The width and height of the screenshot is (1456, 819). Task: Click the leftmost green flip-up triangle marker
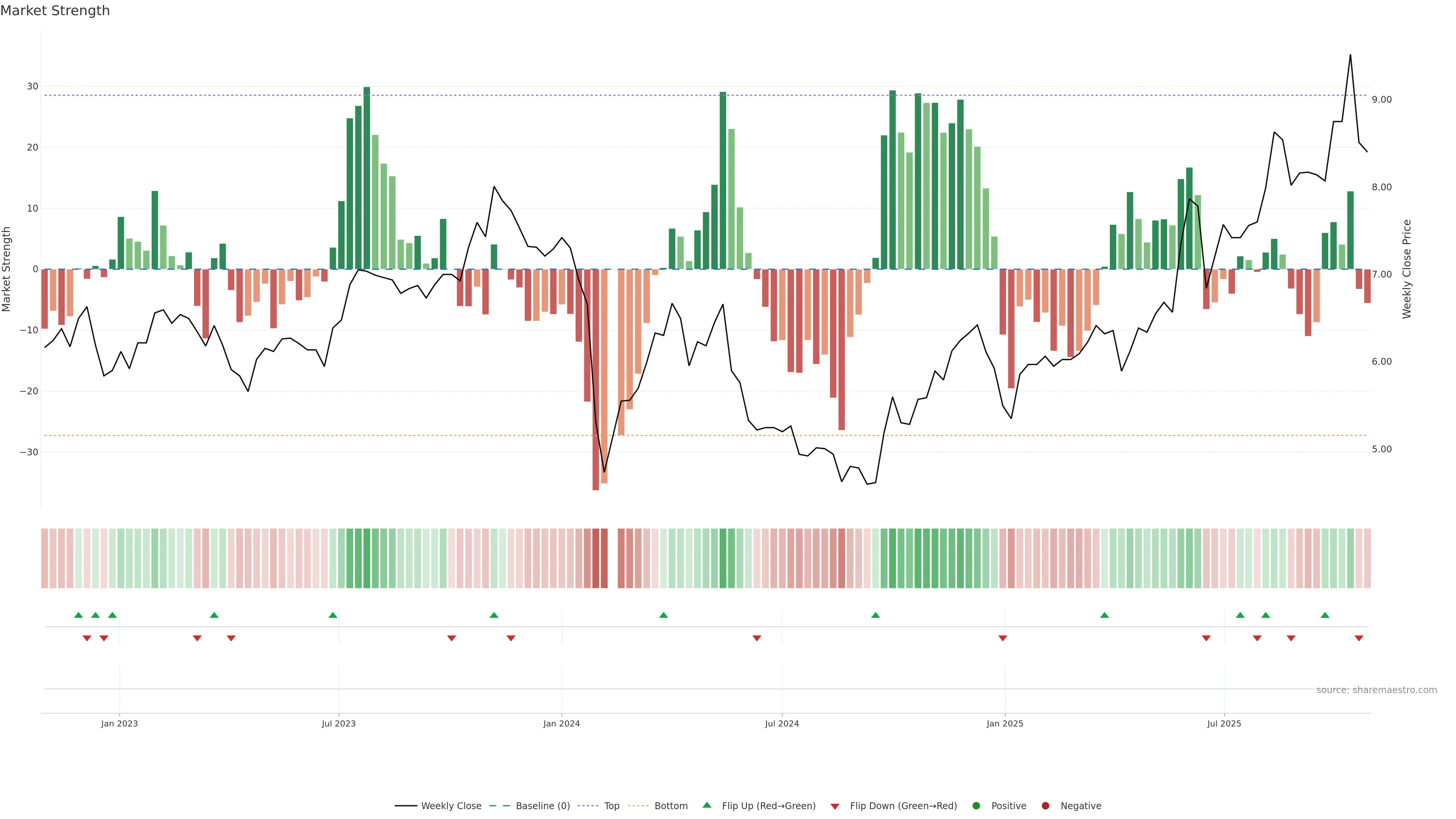[78, 615]
